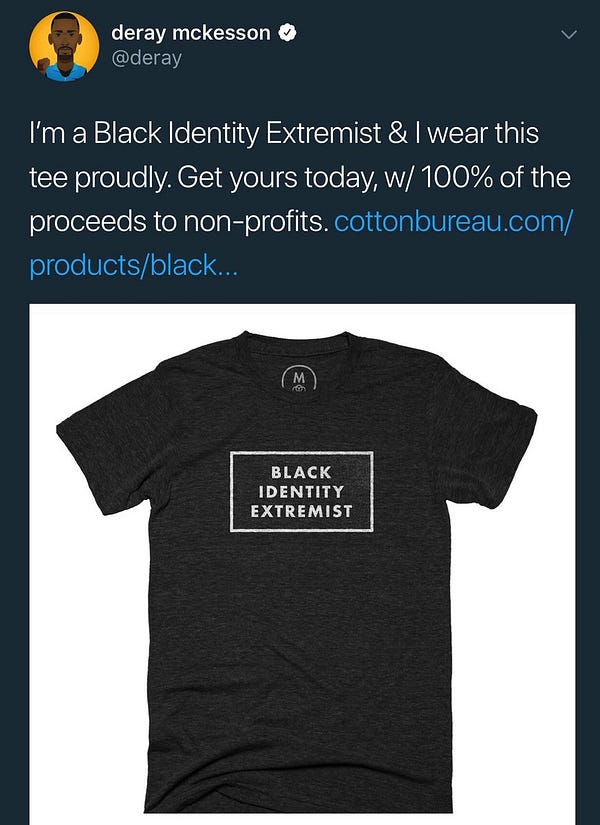The width and height of the screenshot is (600, 825).
Task: Click the blue verified badge
Action: coord(286,33)
